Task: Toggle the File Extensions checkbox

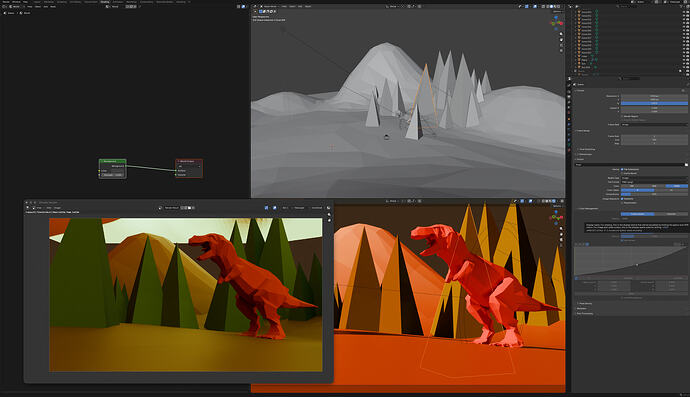Action: 622,169
